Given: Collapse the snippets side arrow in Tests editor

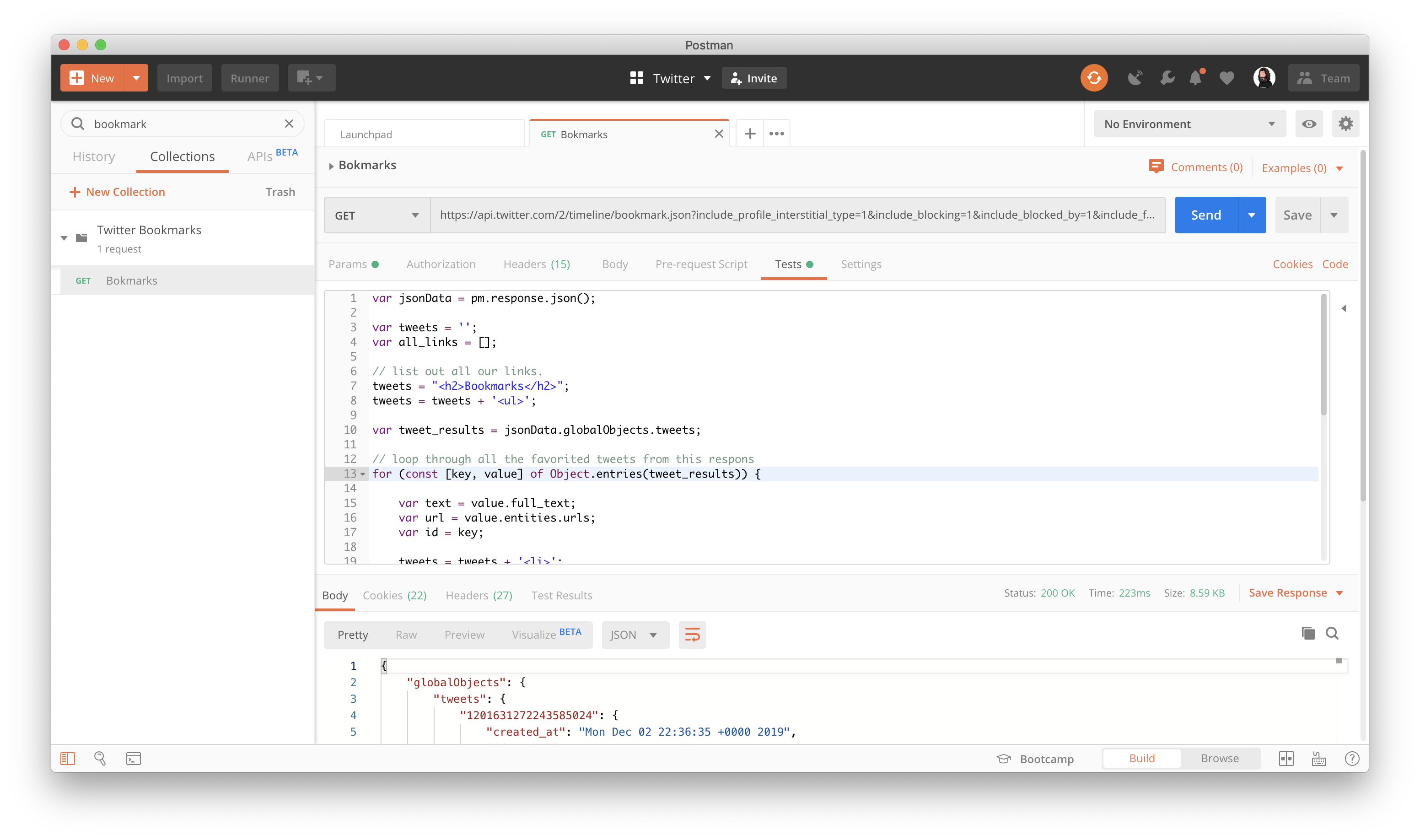Looking at the screenshot, I should click(x=1344, y=308).
